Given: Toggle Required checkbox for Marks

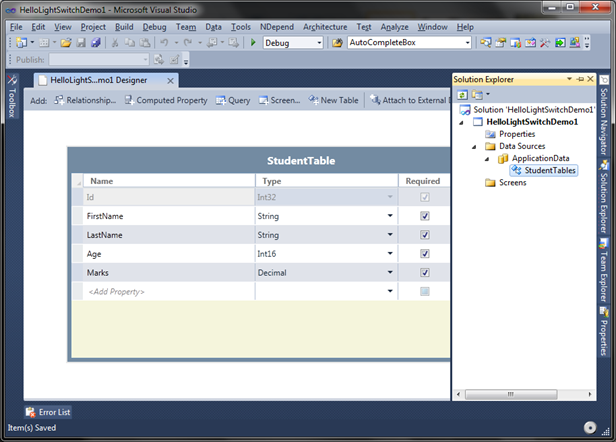Looking at the screenshot, I should tap(425, 272).
